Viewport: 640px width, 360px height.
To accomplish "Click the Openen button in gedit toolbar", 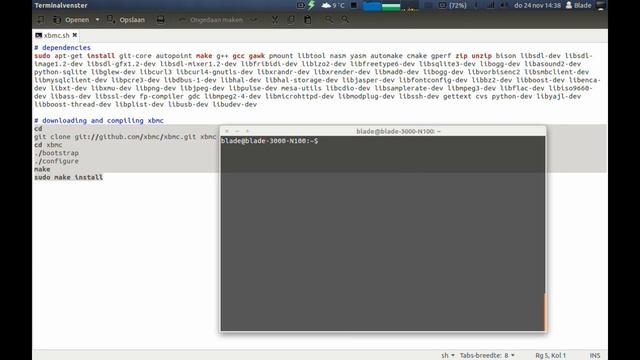I will (71, 20).
